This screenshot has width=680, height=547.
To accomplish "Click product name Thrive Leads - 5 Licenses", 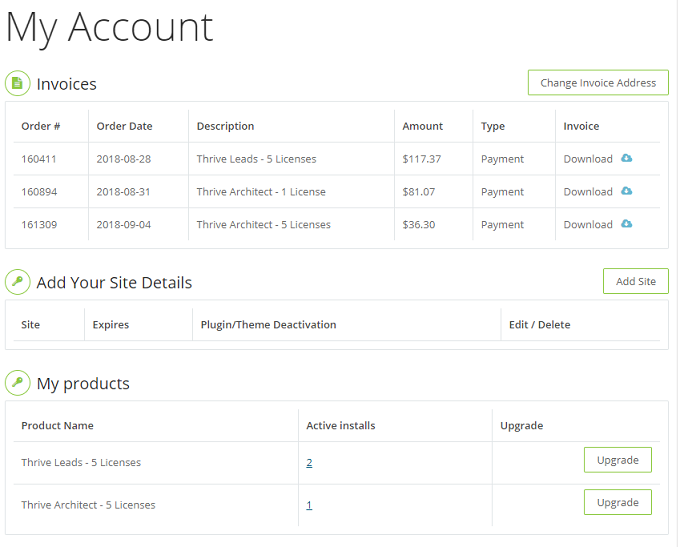I will 81,462.
